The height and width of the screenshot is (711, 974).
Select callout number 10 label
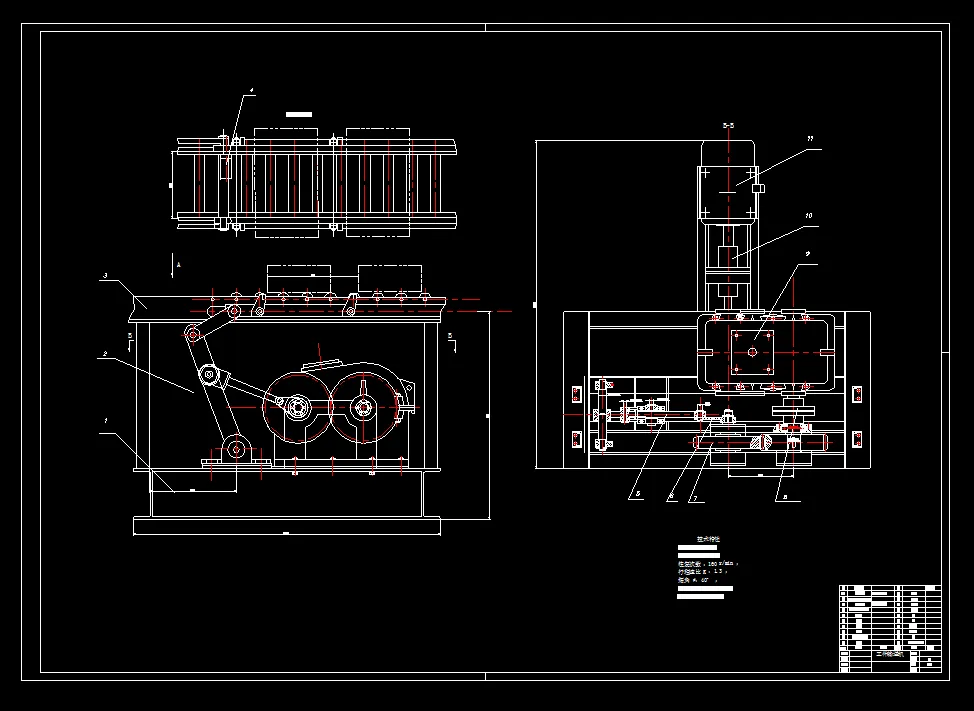[808, 215]
